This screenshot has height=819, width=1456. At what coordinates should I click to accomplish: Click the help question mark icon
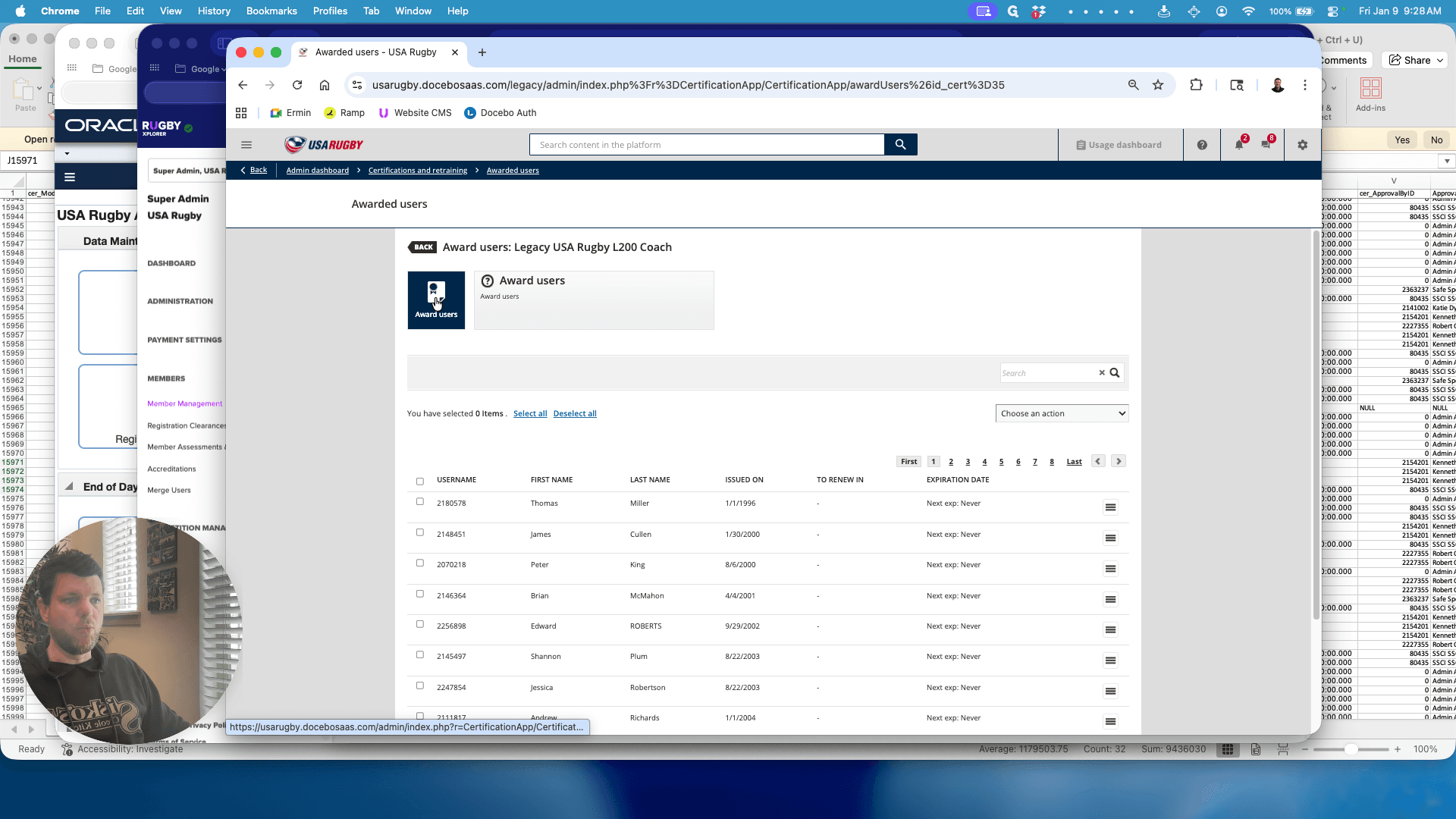pos(1202,145)
